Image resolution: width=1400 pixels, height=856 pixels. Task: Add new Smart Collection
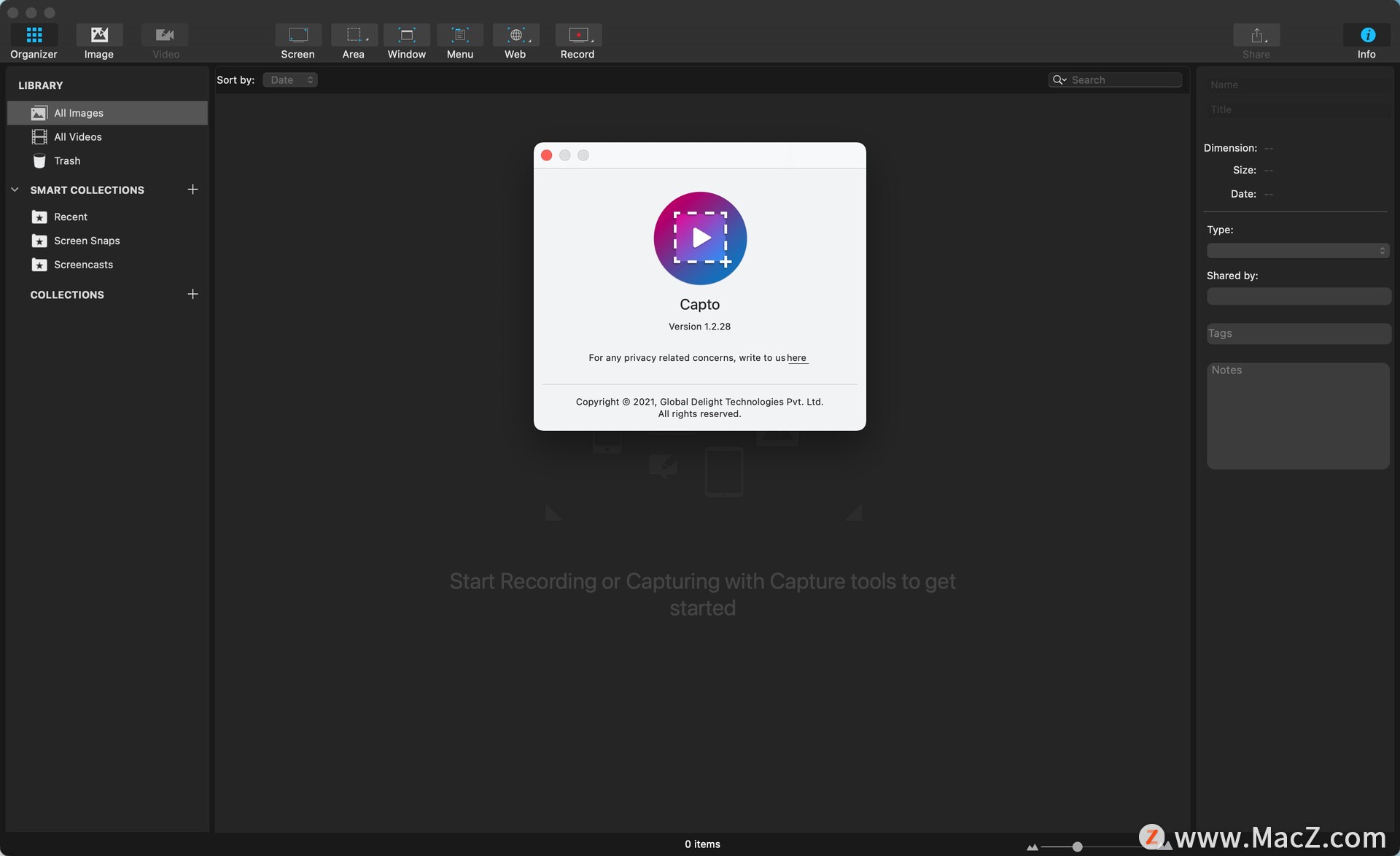coord(191,189)
